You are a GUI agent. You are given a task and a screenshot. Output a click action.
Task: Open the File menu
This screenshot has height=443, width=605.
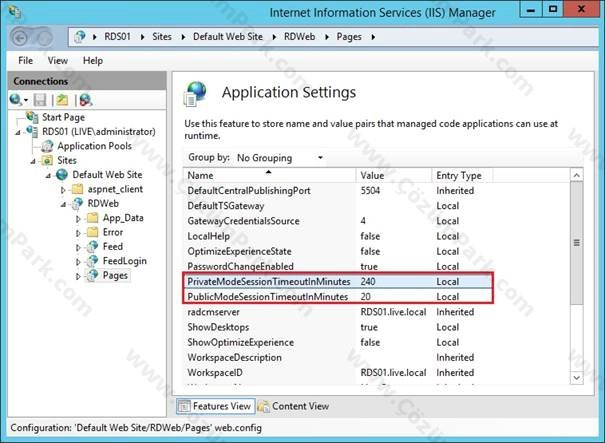click(x=25, y=61)
